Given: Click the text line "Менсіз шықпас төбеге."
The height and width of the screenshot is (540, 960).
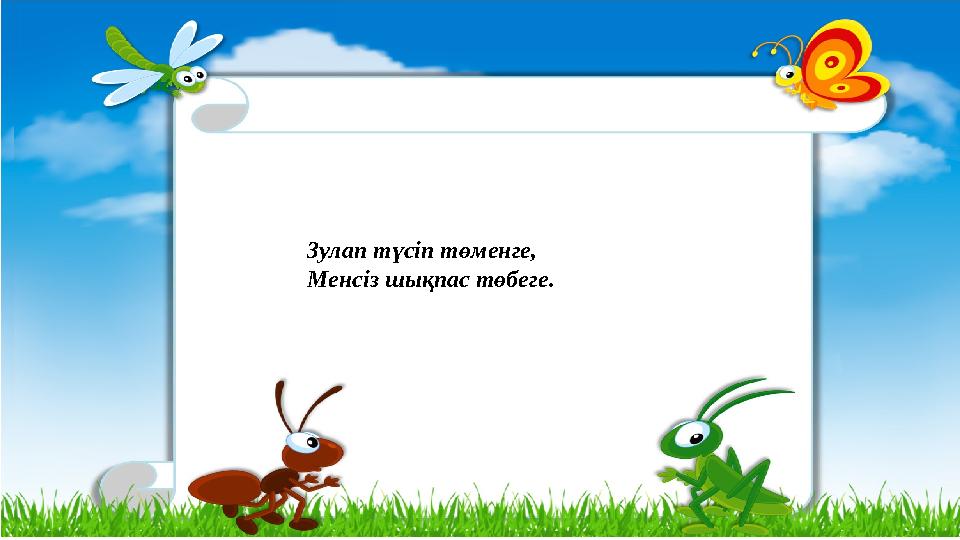Looking at the screenshot, I should (x=430, y=280).
